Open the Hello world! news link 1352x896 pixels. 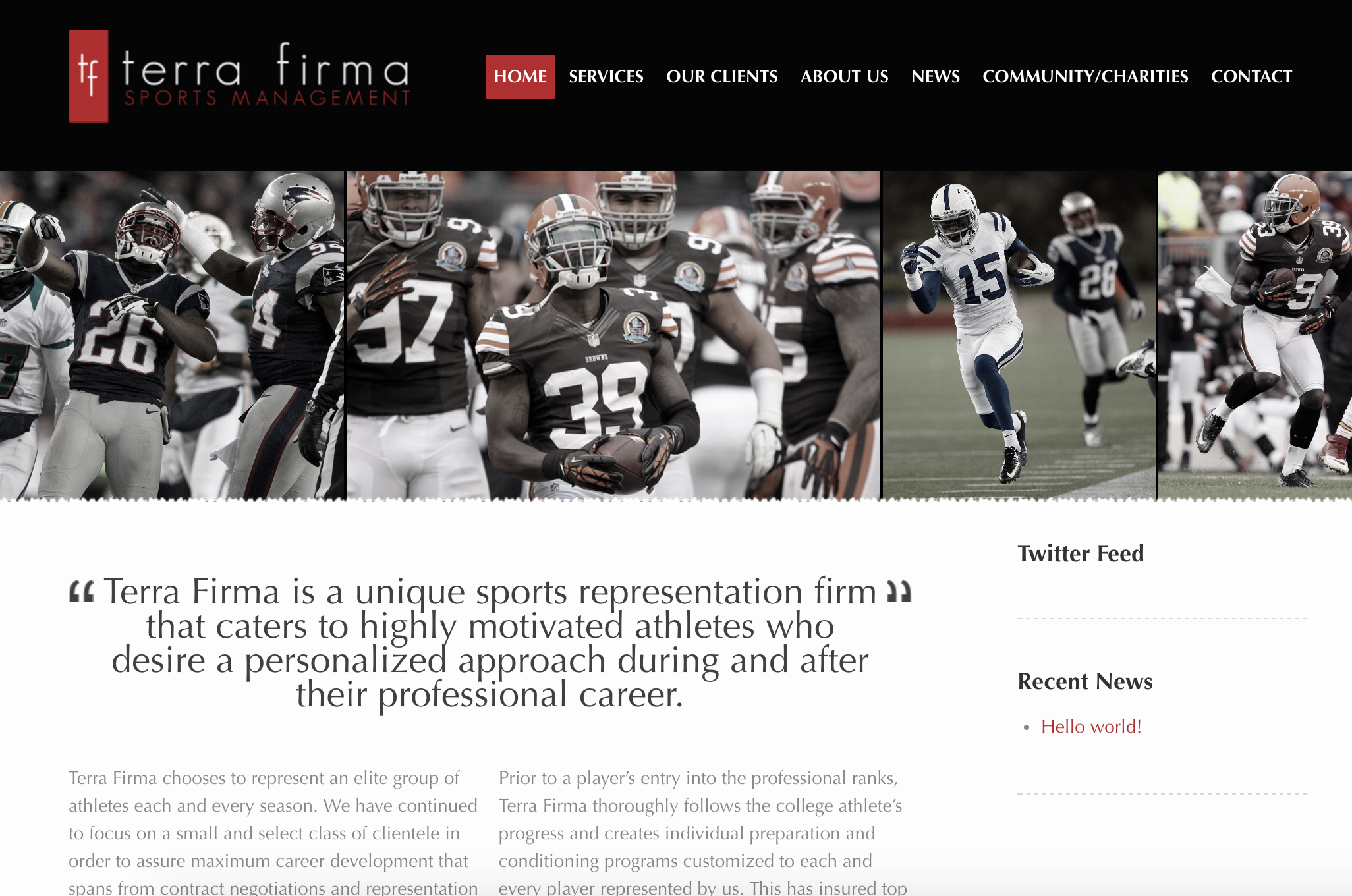1090,727
